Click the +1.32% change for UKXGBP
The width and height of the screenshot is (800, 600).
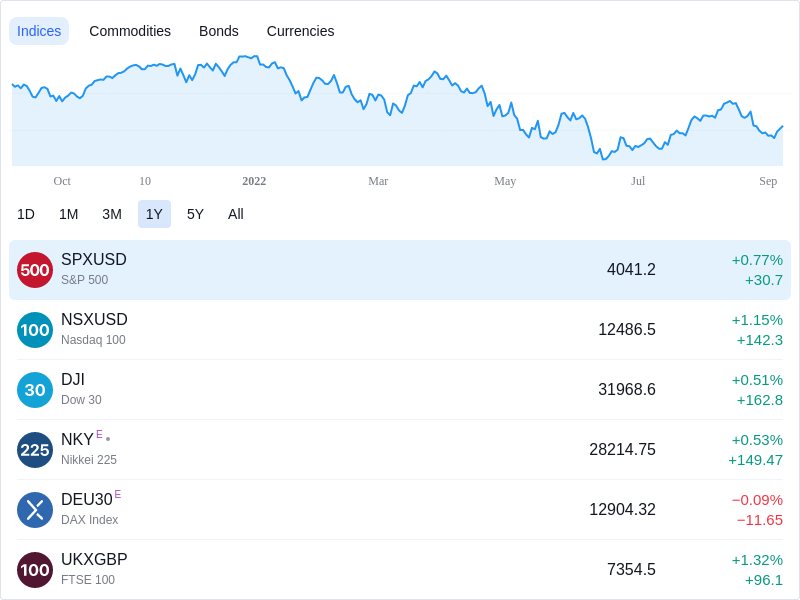point(757,560)
